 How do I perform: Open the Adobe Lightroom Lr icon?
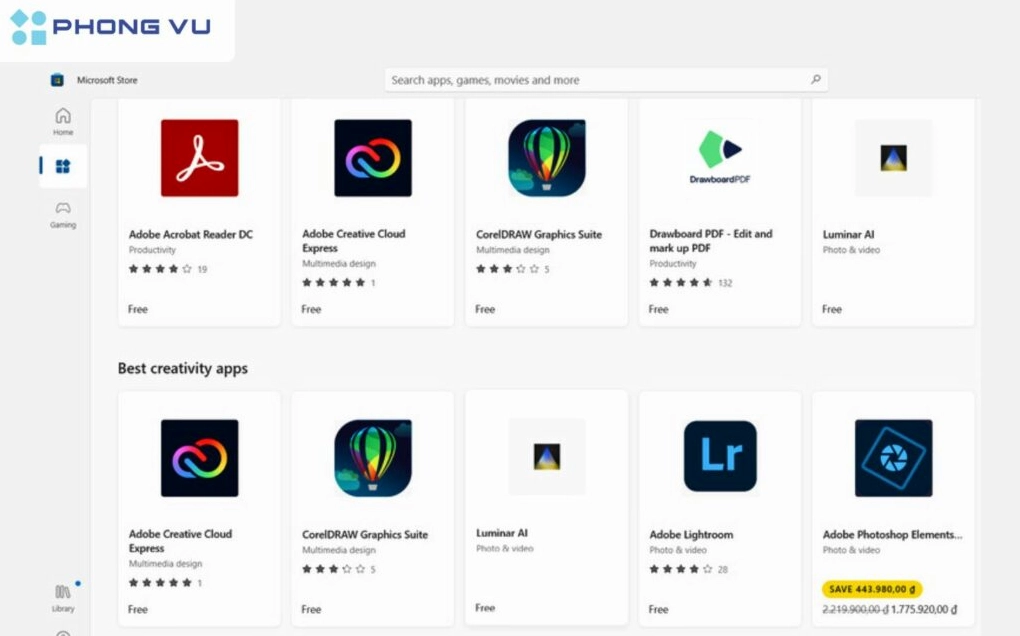point(720,456)
